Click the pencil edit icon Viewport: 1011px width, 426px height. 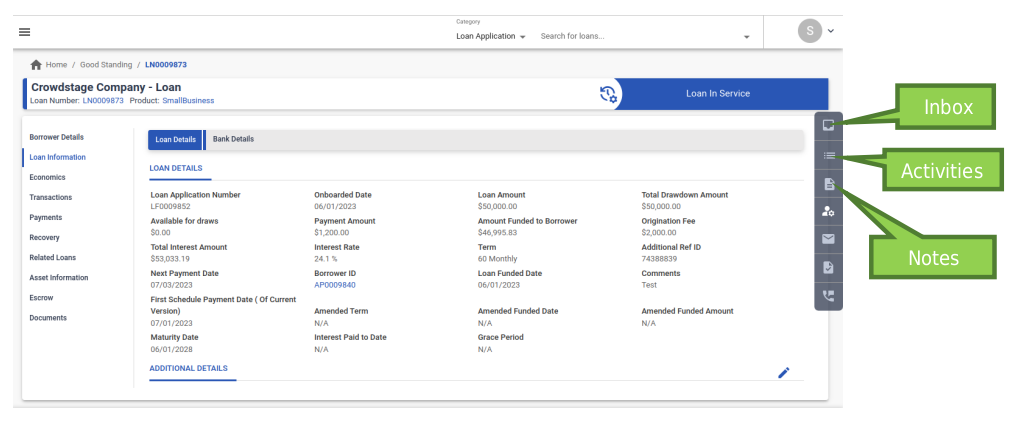tap(784, 372)
